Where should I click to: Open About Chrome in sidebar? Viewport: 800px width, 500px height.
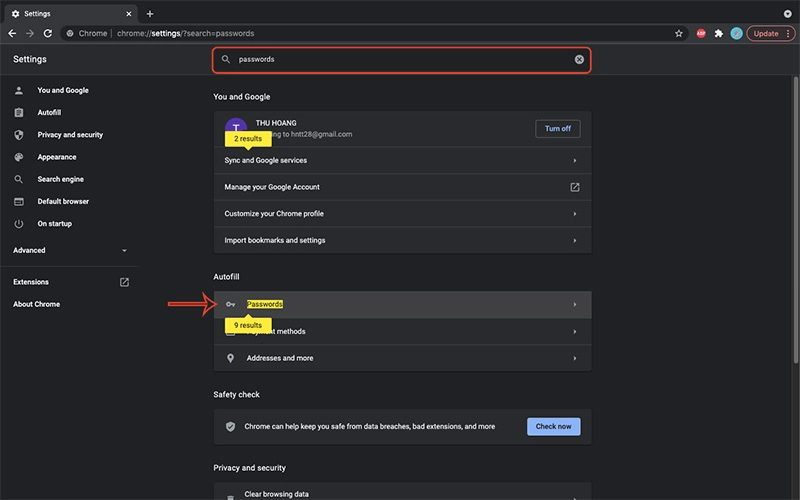point(36,304)
